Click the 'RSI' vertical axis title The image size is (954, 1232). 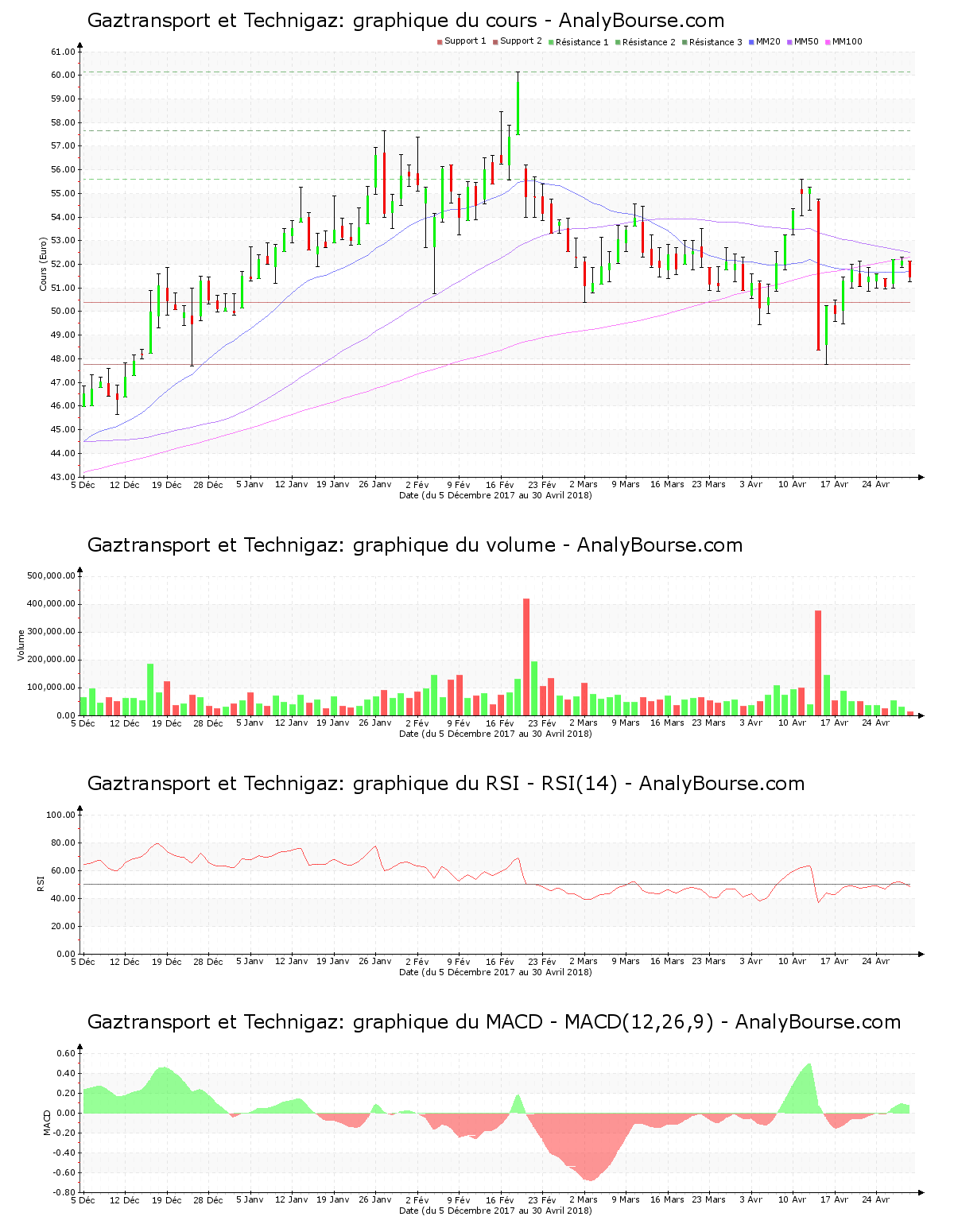(41, 883)
